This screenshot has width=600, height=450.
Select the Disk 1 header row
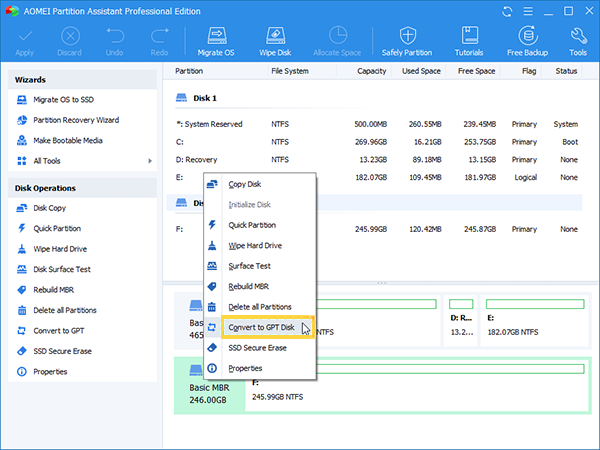(374, 98)
